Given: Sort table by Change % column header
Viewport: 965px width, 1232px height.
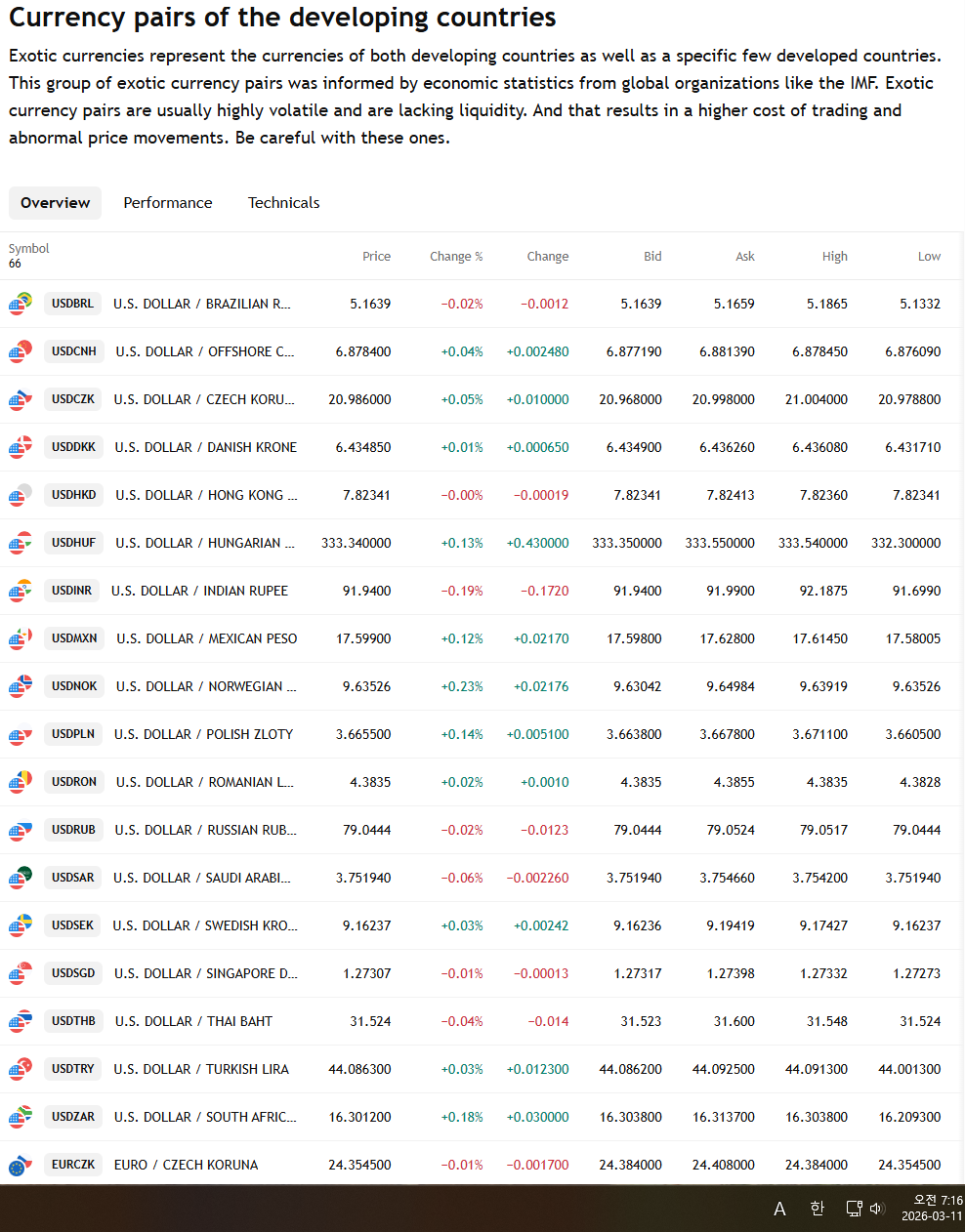Looking at the screenshot, I should point(456,257).
